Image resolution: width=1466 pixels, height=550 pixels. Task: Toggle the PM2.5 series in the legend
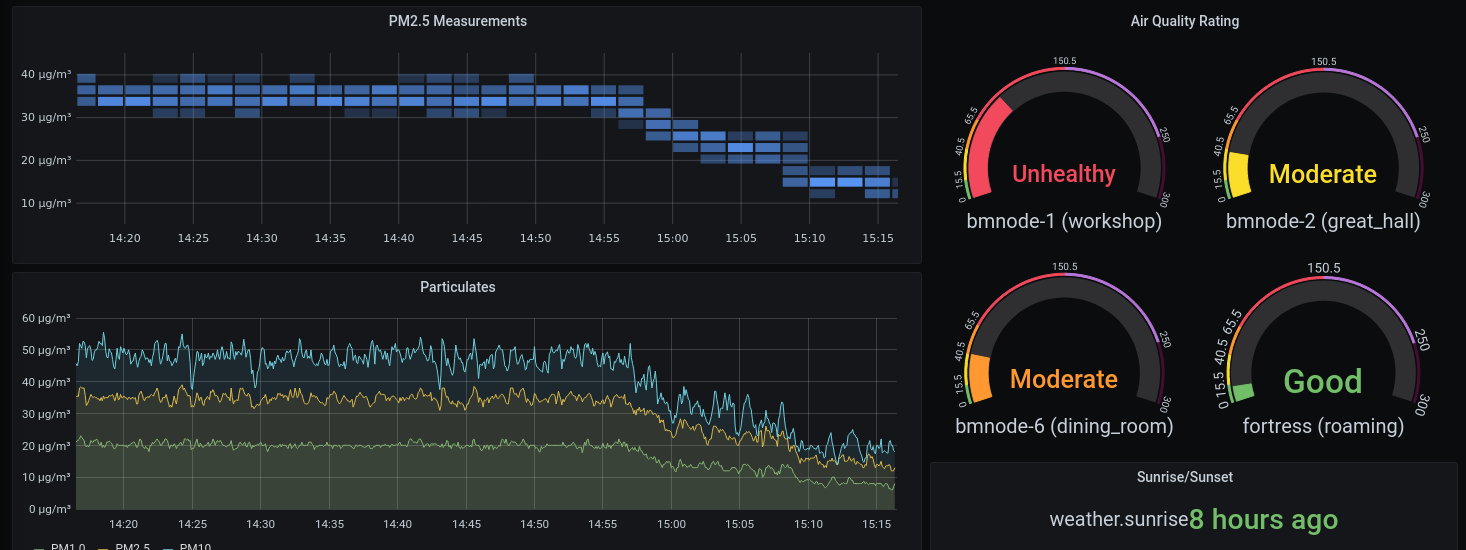(133, 546)
